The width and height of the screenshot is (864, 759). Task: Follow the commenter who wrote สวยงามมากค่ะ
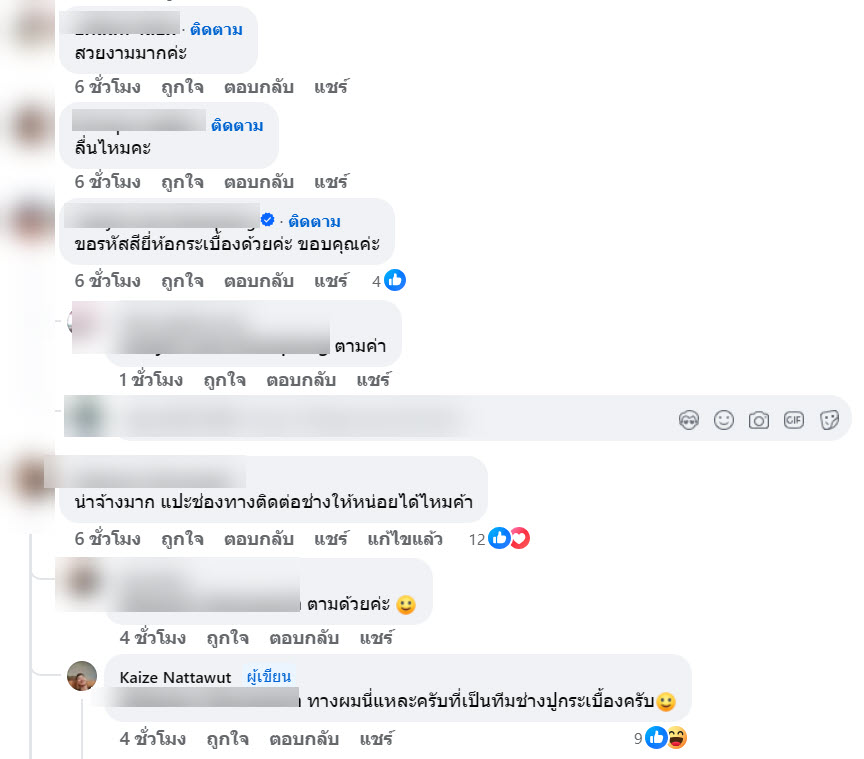(x=216, y=29)
